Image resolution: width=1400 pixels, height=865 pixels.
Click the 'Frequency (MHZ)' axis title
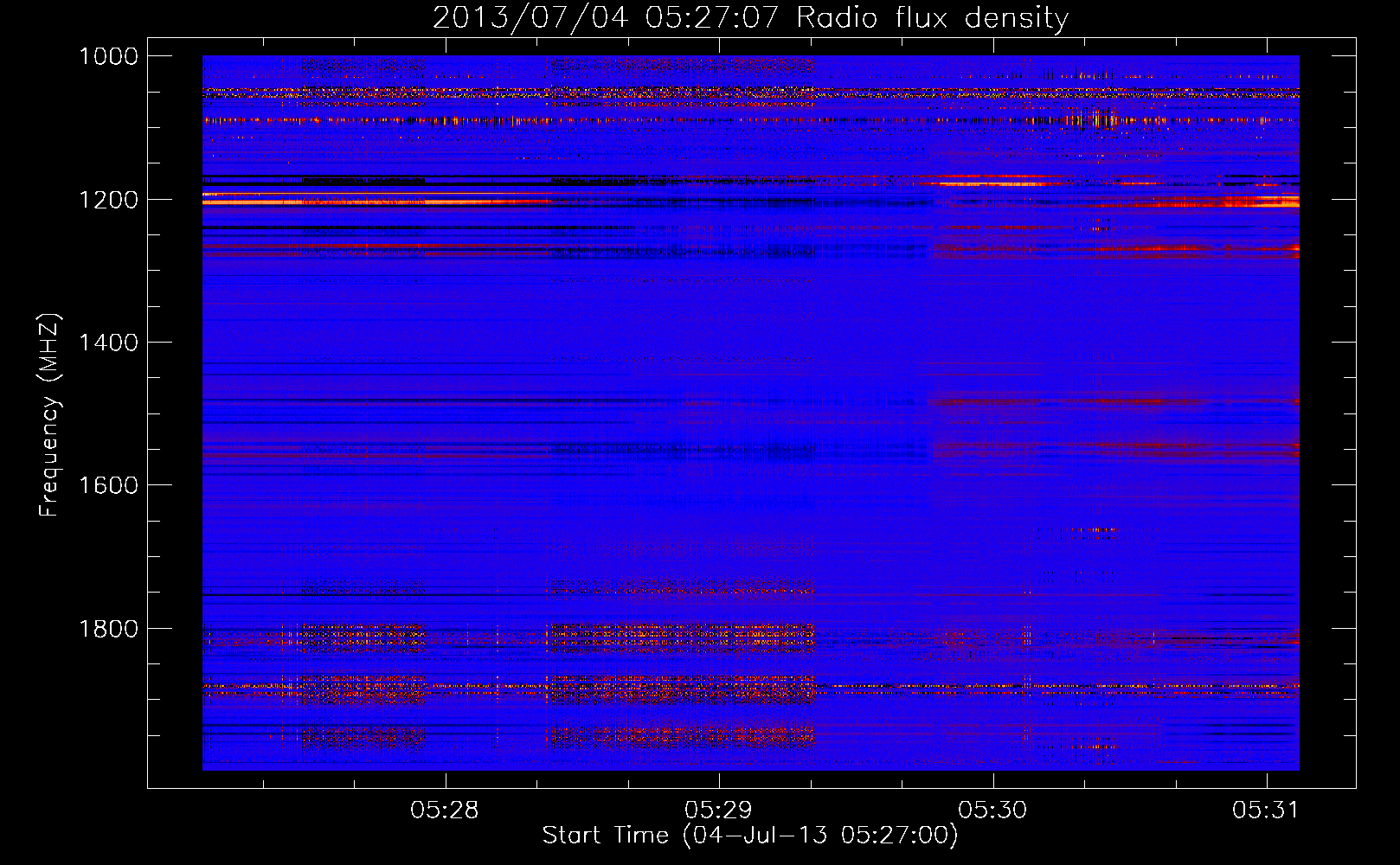[x=49, y=415]
